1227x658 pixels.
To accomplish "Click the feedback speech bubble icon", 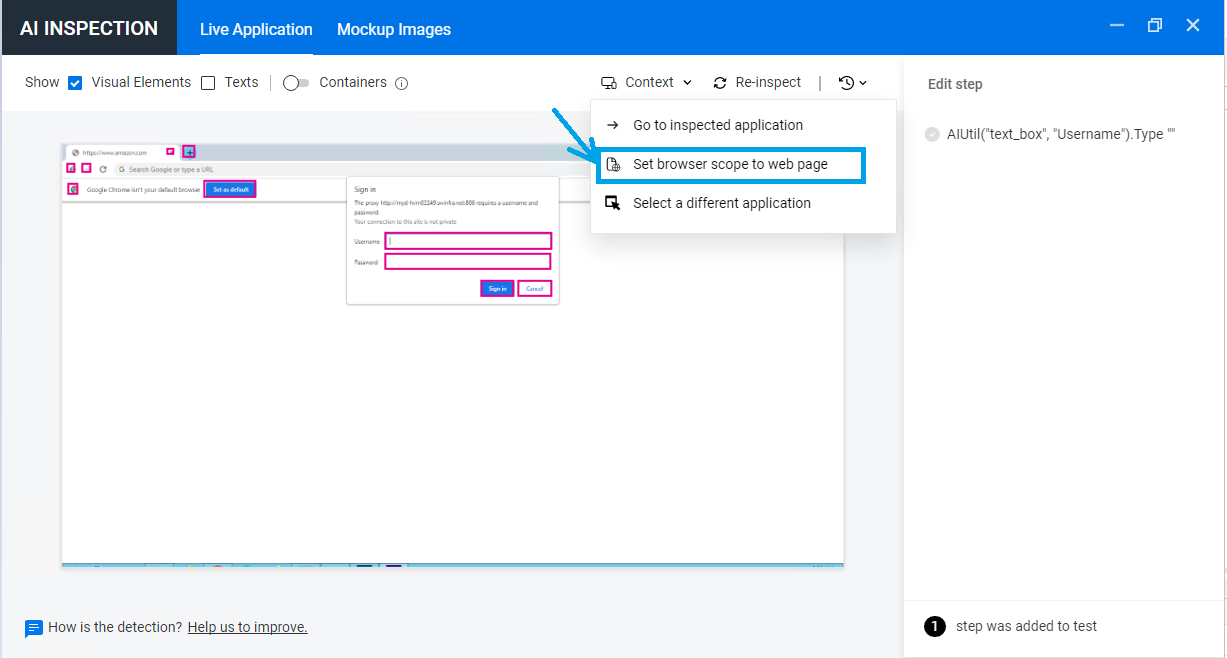I will (x=33, y=627).
